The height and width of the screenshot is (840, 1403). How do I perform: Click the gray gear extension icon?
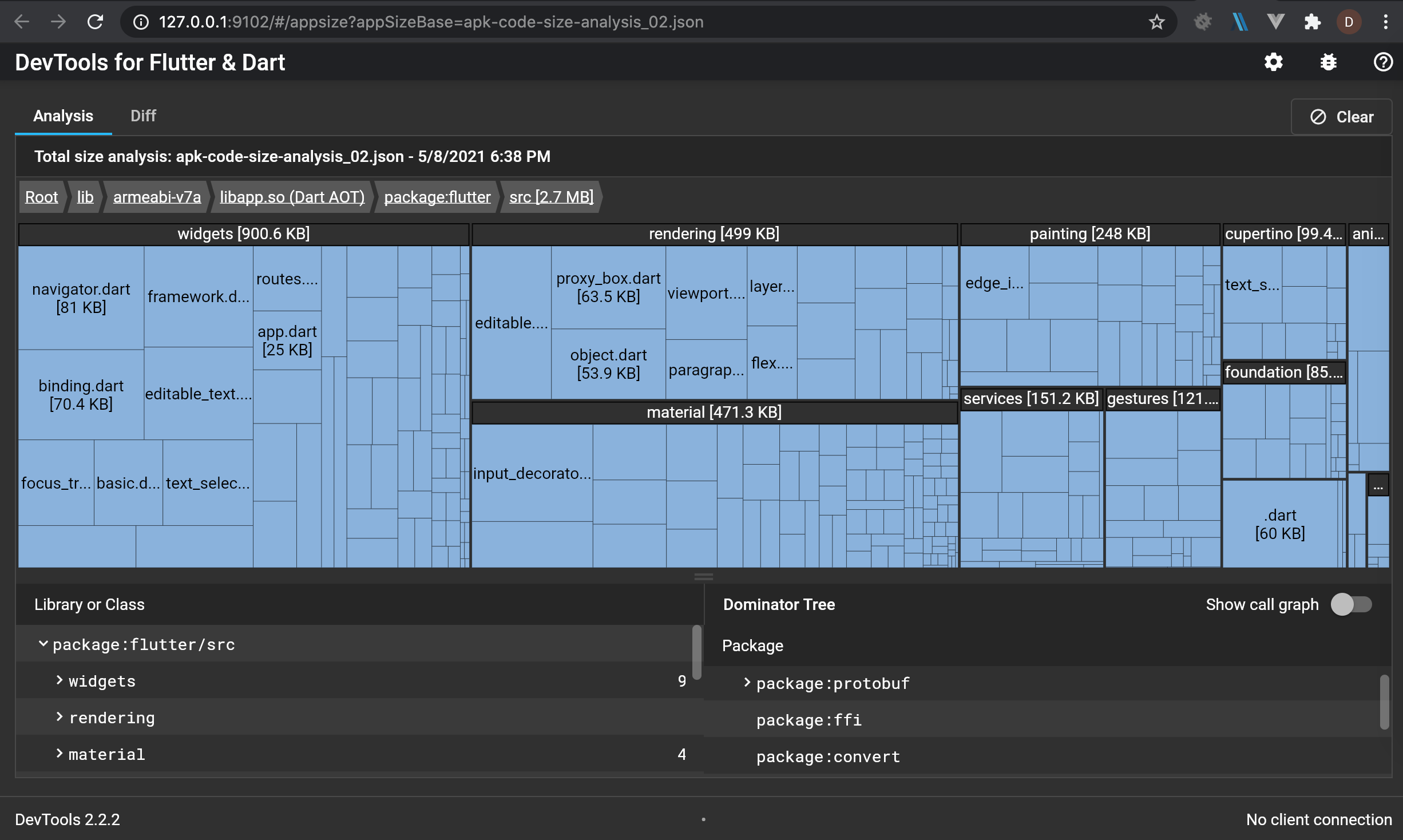pyautogui.click(x=1202, y=22)
